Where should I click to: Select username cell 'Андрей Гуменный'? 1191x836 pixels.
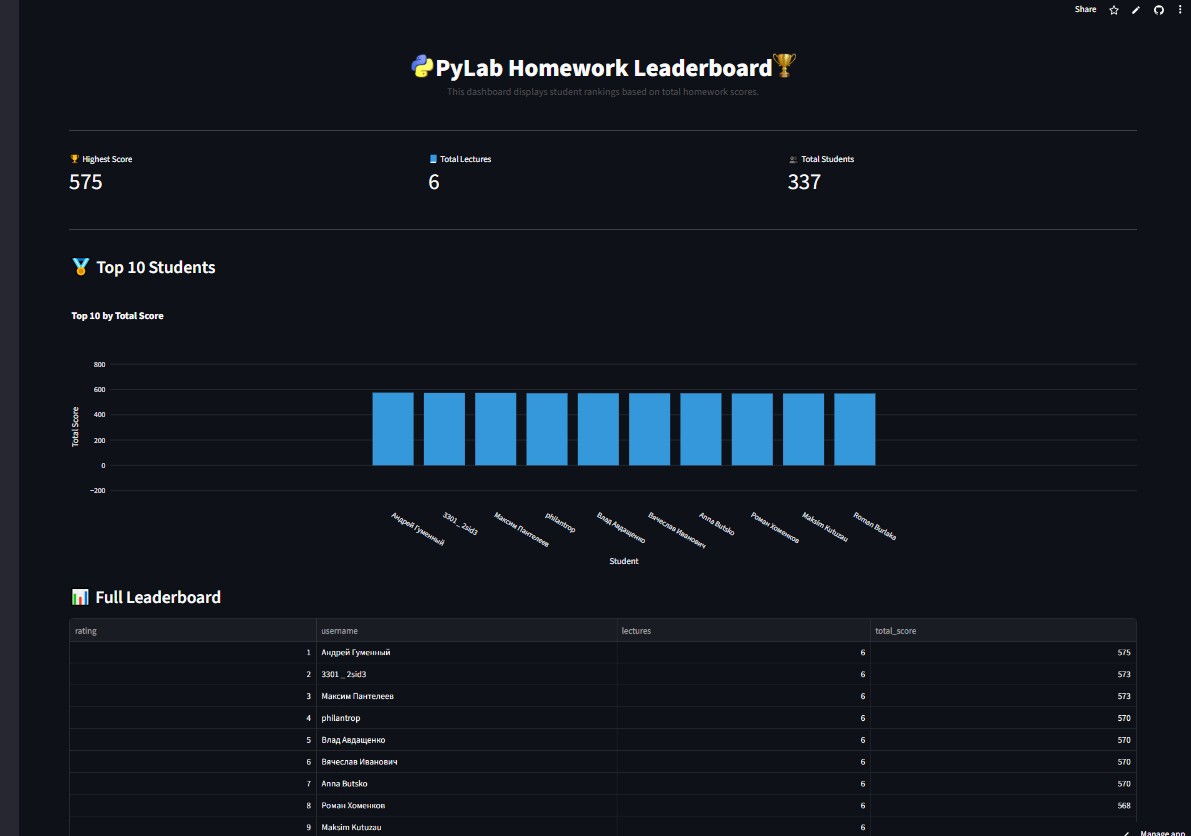tap(466, 652)
